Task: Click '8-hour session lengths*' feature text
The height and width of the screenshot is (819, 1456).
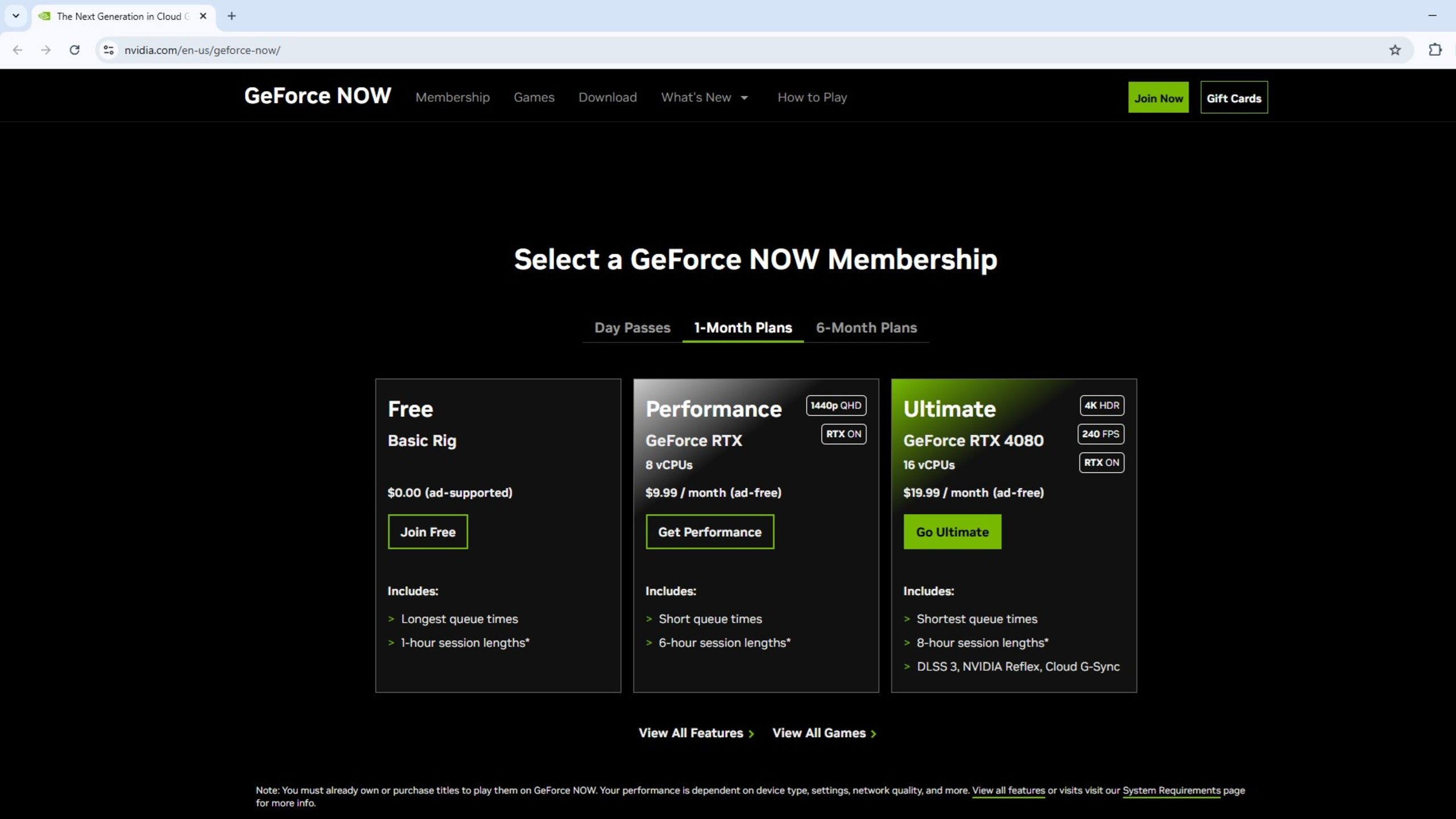Action: click(x=983, y=643)
